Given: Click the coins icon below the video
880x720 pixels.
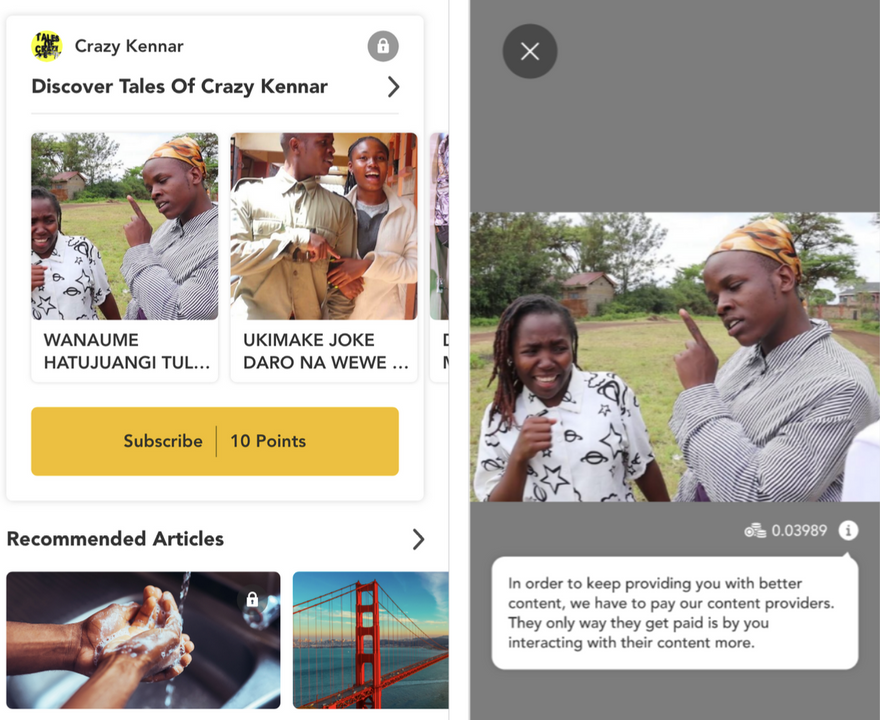Looking at the screenshot, I should (x=755, y=530).
